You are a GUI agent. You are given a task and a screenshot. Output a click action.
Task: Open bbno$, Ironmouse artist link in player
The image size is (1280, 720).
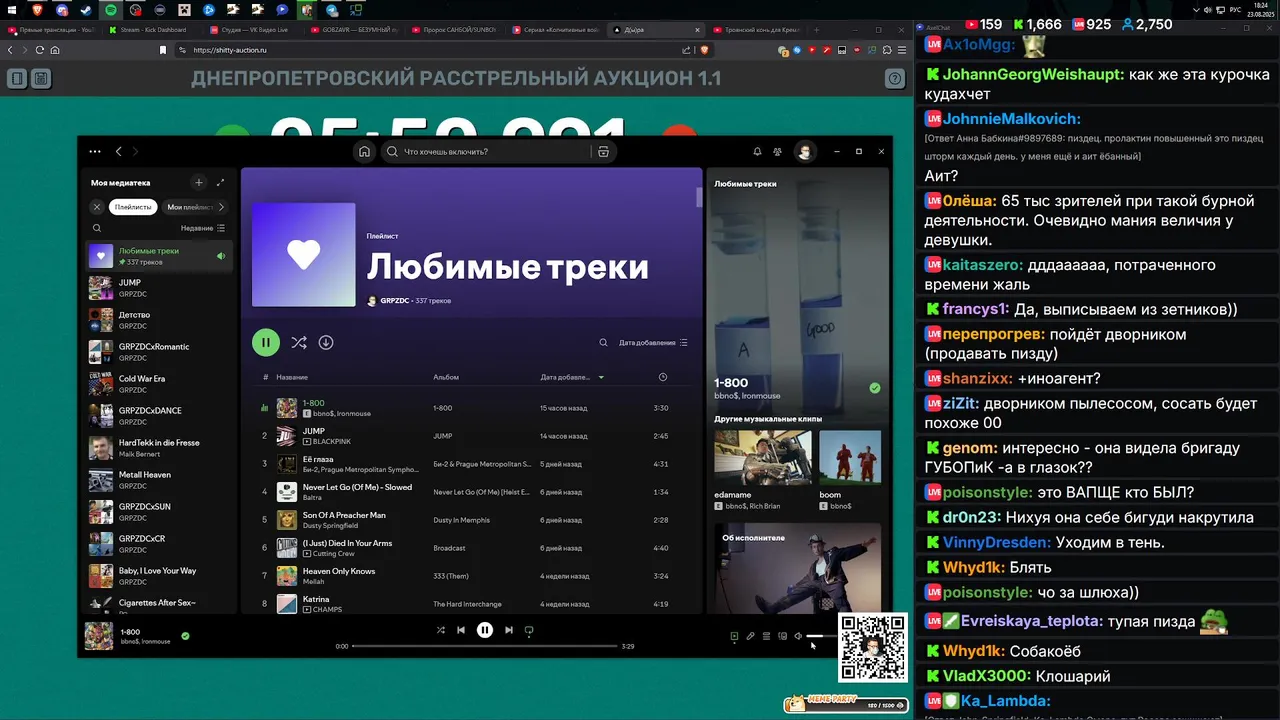pyautogui.click(x=145, y=641)
